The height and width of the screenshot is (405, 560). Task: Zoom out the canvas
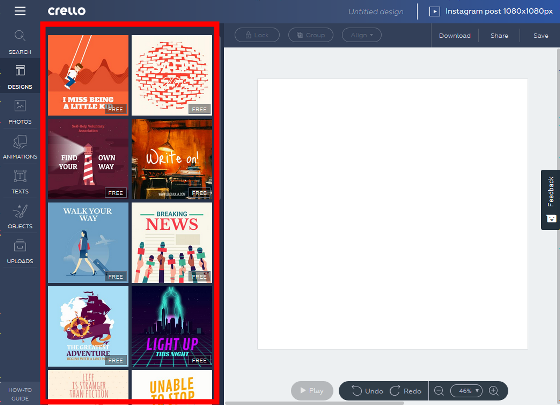tap(439, 391)
